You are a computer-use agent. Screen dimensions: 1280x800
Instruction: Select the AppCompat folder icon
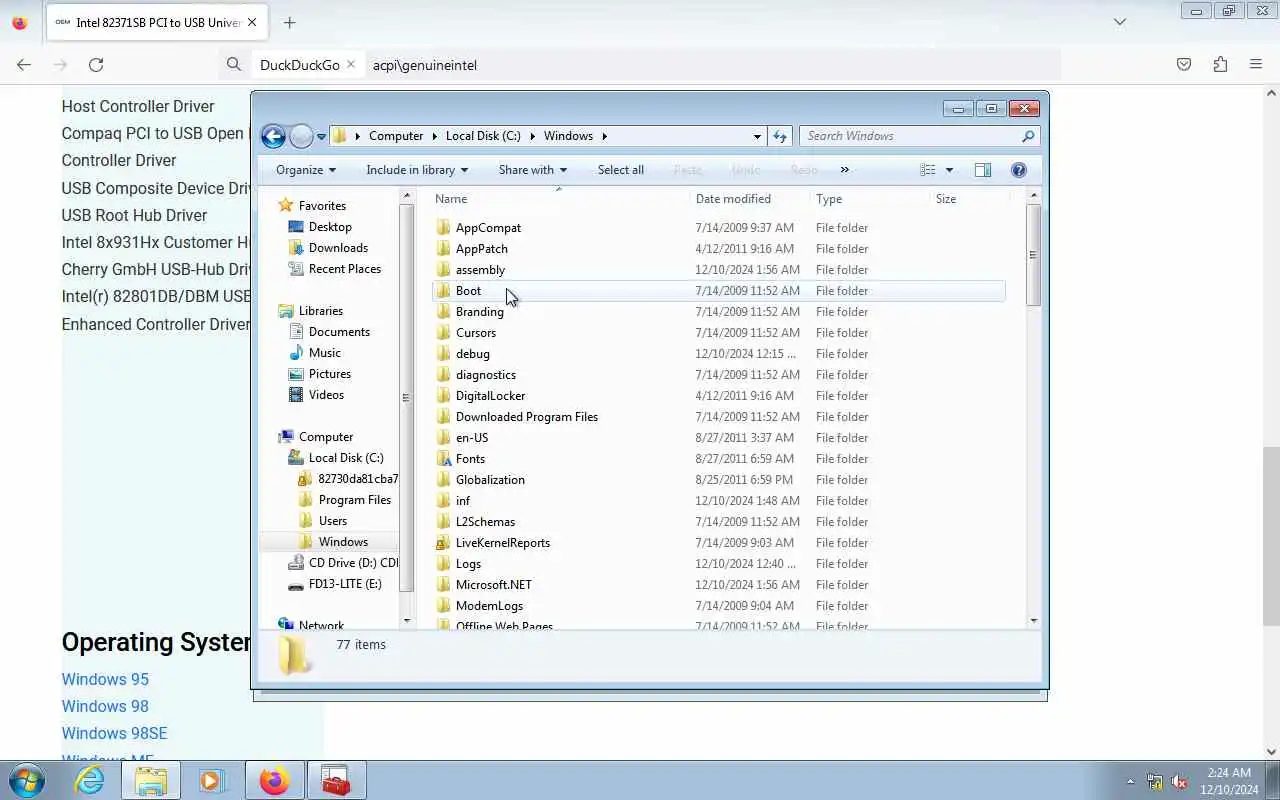tap(444, 227)
